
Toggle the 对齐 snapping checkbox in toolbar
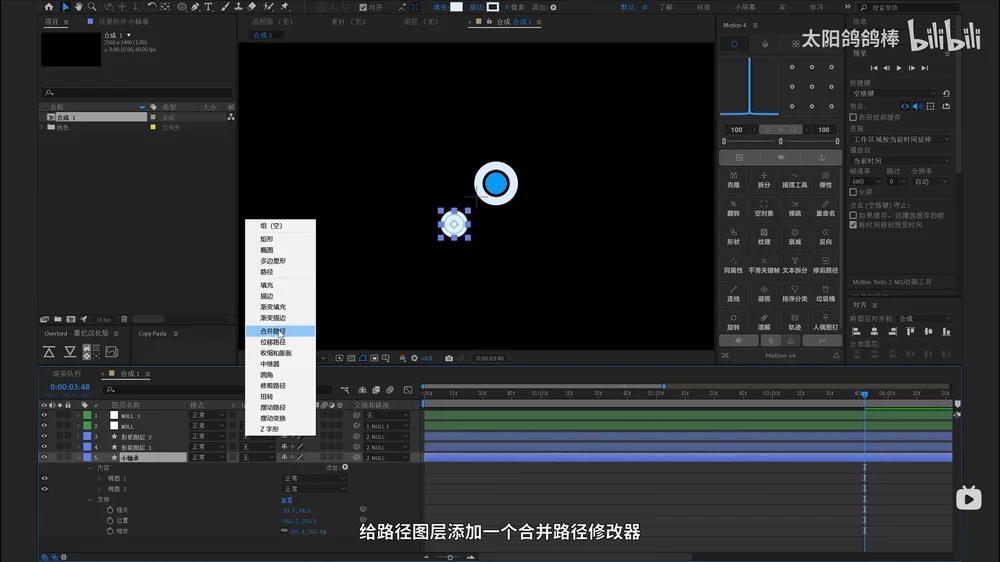click(363, 7)
